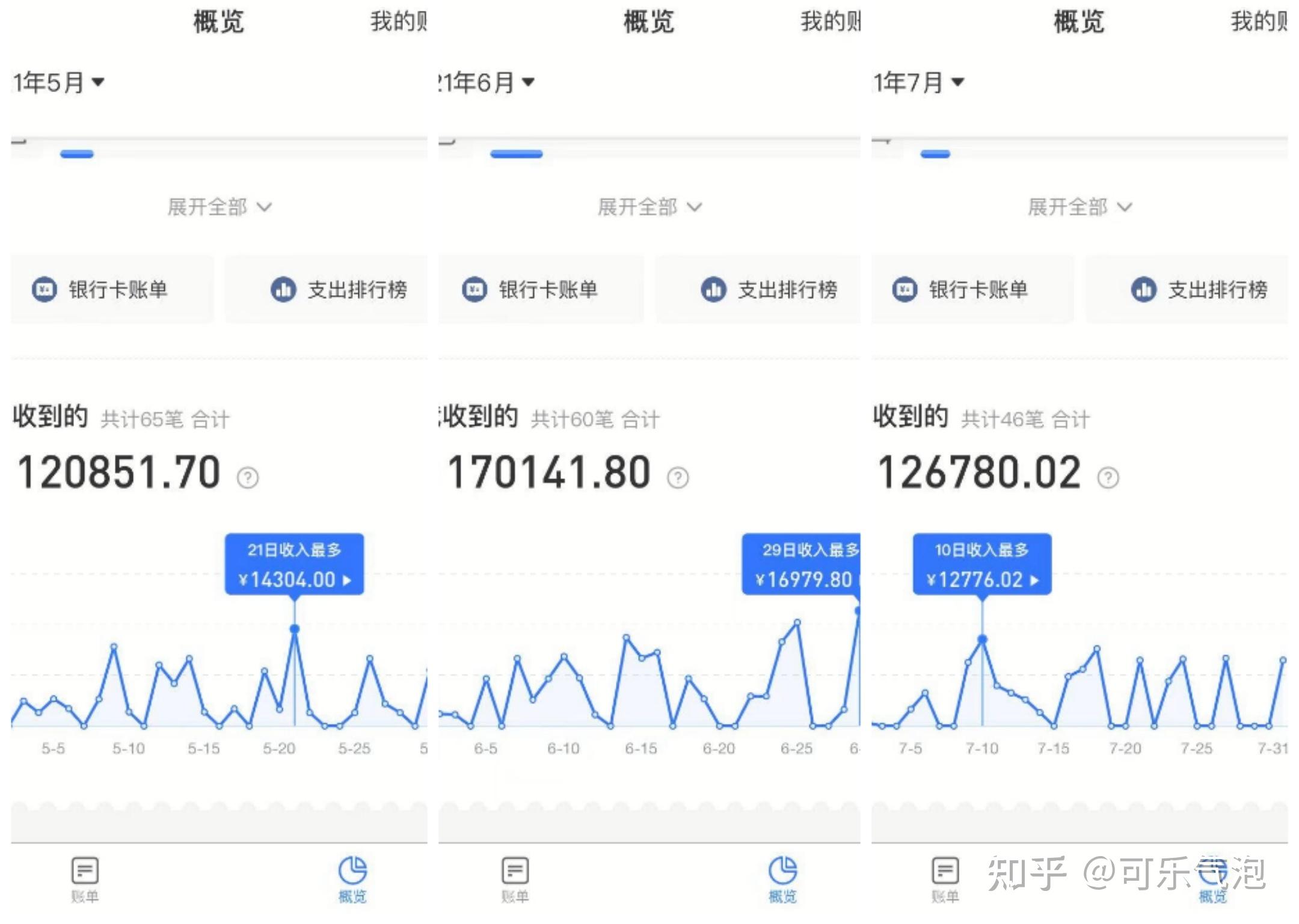1299x924 pixels.
Task: Tap the ¥12776.02 tooltip arrow for details
Action: pos(1034,579)
